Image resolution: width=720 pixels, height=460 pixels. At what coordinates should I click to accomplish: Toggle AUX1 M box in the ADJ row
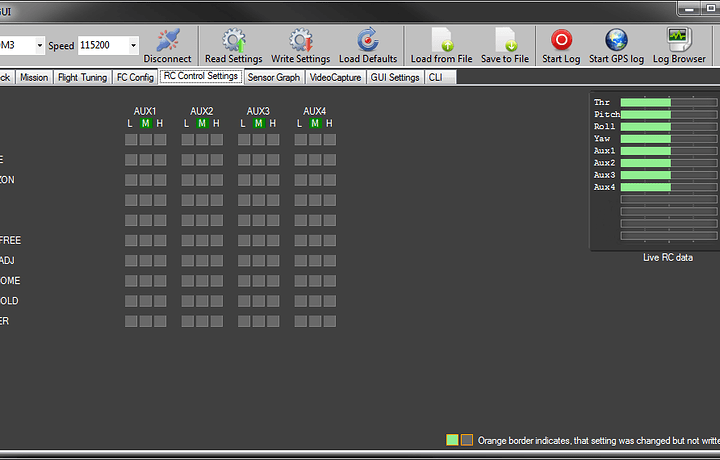pyautogui.click(x=146, y=260)
